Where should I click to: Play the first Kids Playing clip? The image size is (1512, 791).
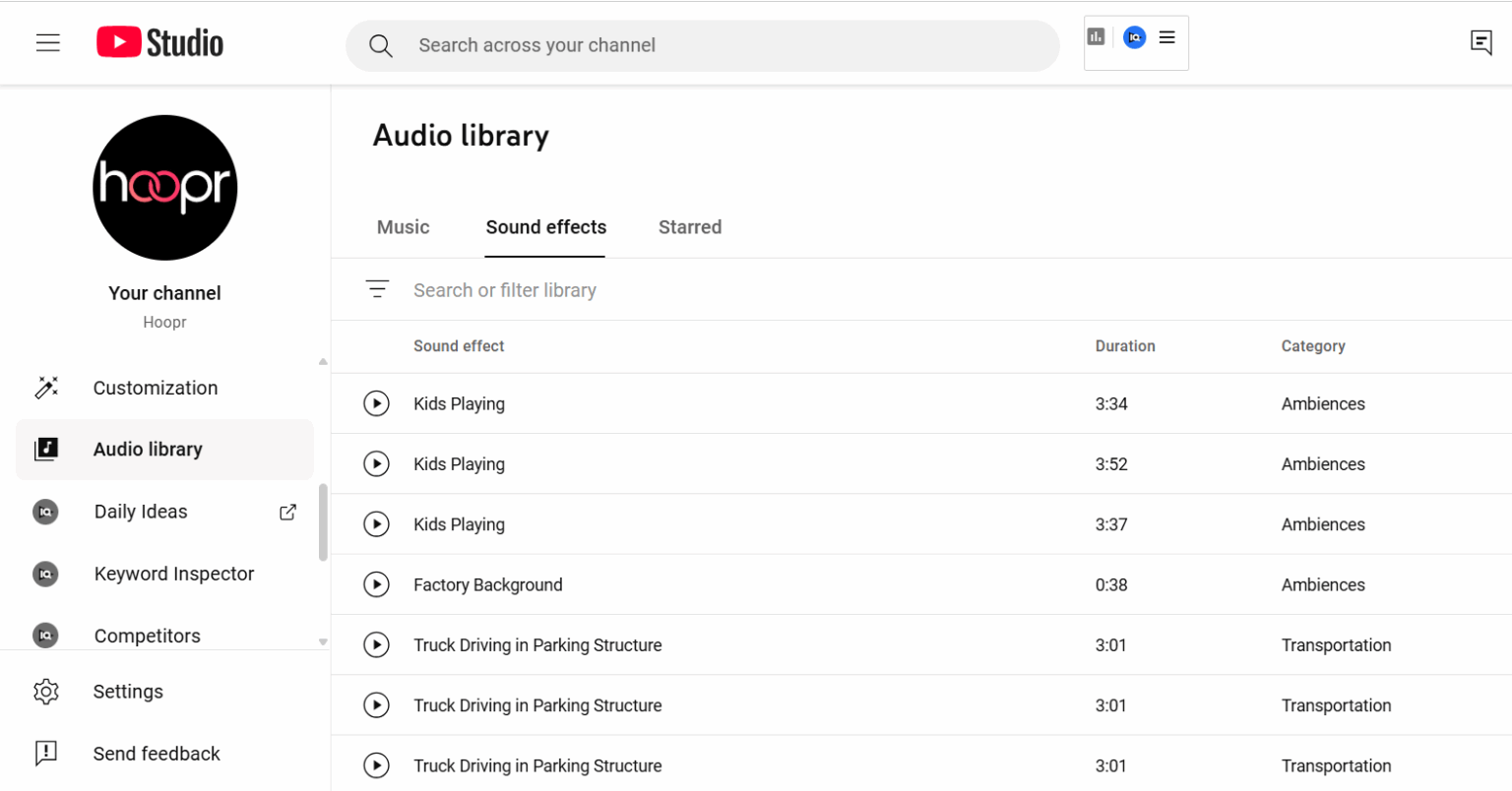coord(376,403)
